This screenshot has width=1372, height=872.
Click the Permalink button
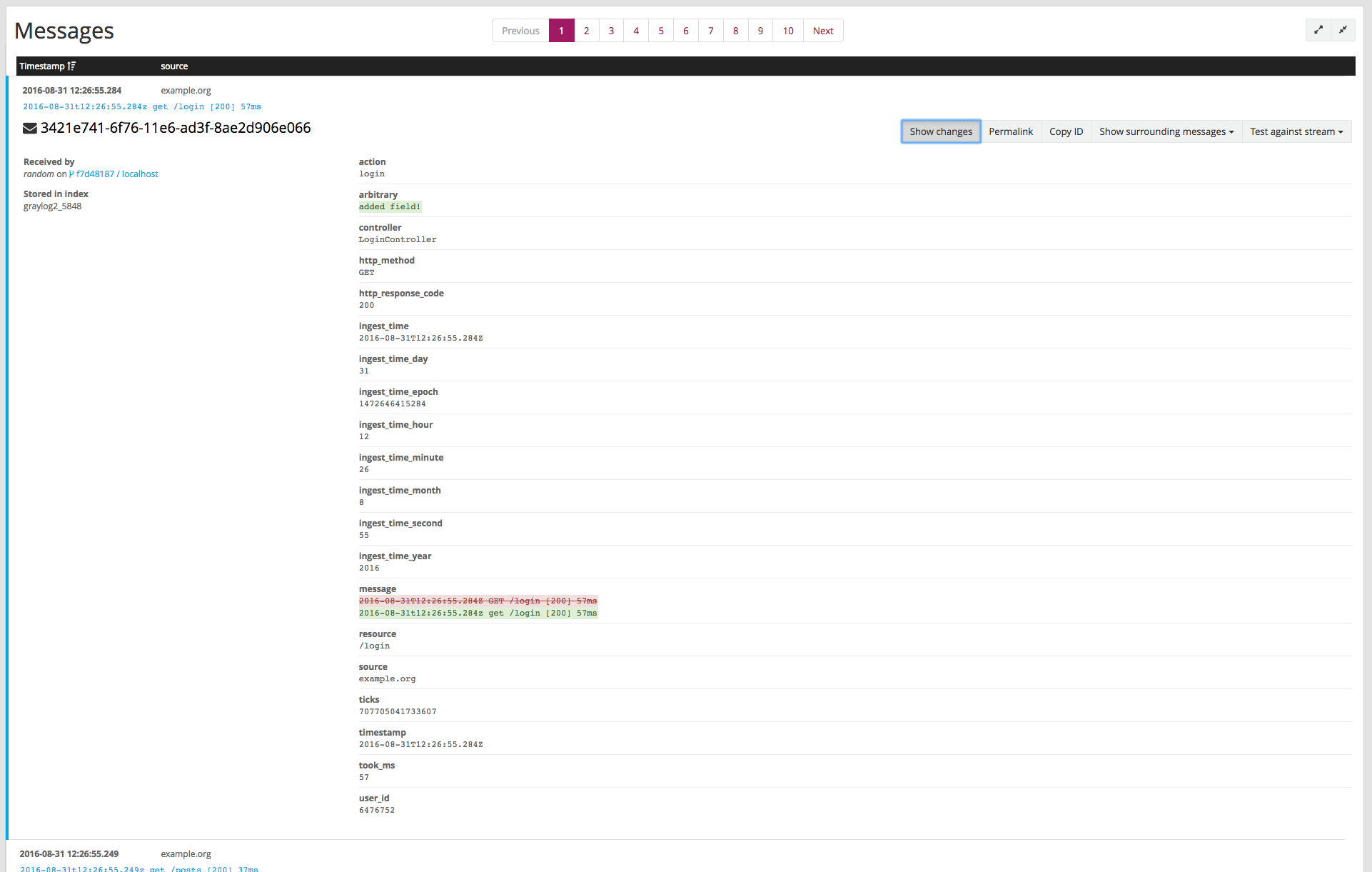pyautogui.click(x=1011, y=131)
